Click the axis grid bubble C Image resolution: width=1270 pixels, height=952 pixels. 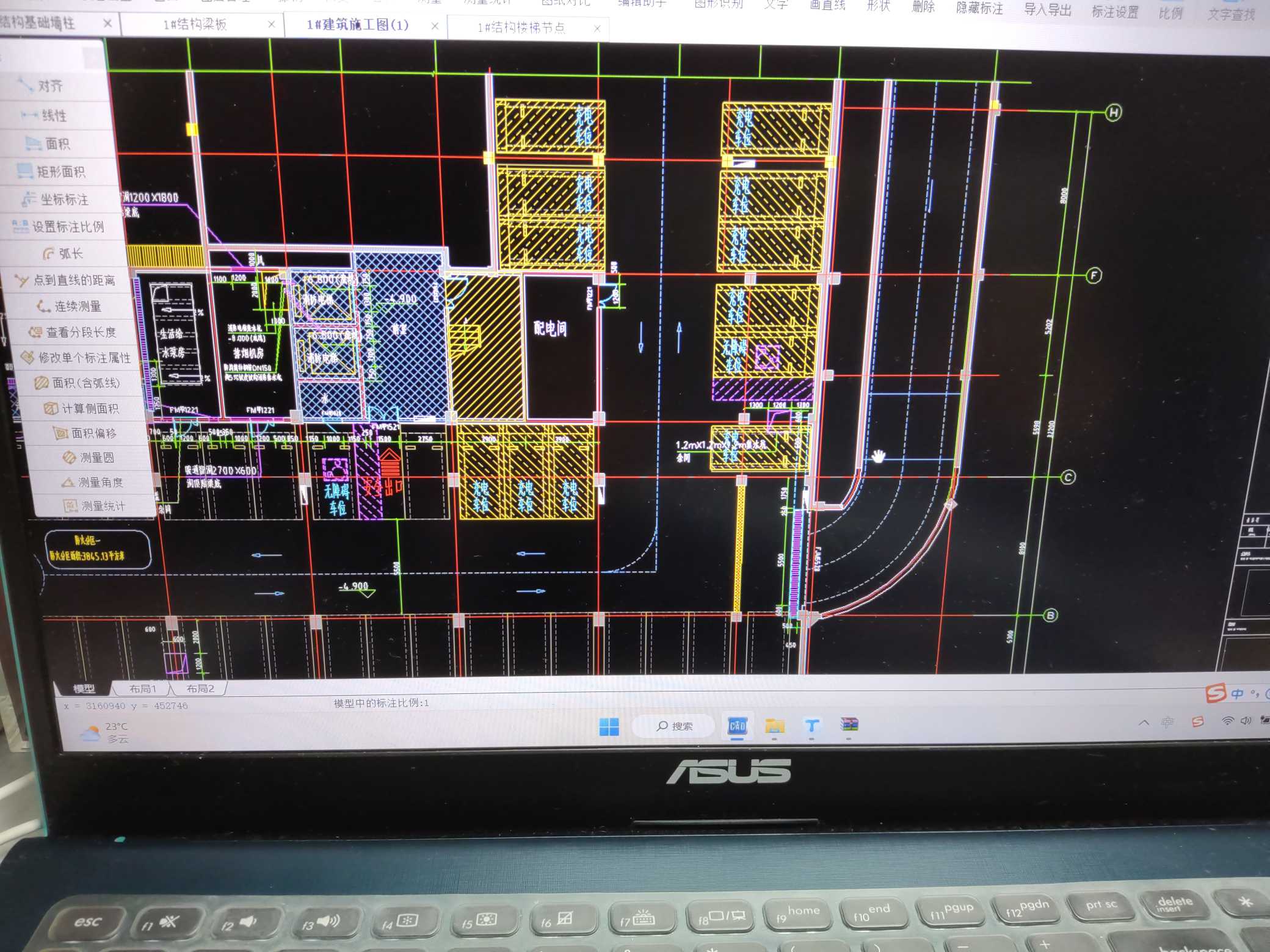[x=1068, y=477]
